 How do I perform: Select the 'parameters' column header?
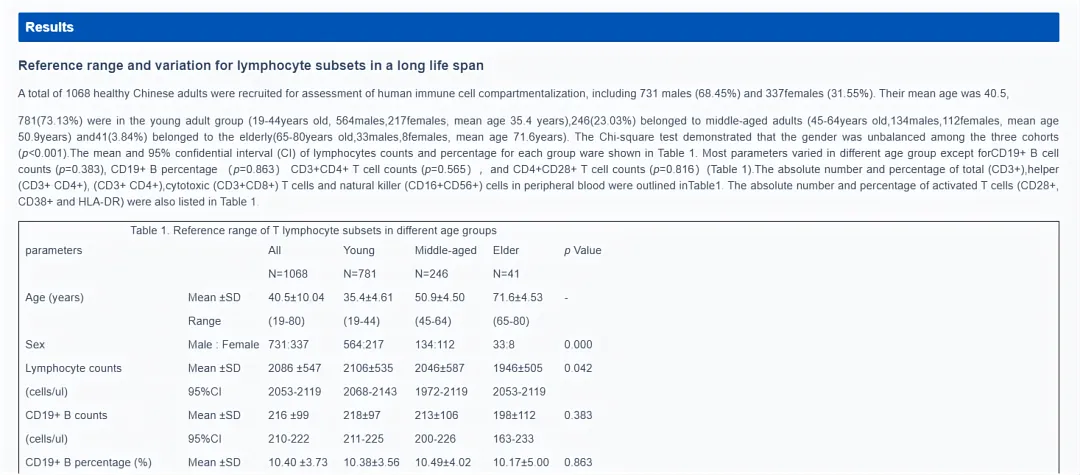(x=54, y=250)
